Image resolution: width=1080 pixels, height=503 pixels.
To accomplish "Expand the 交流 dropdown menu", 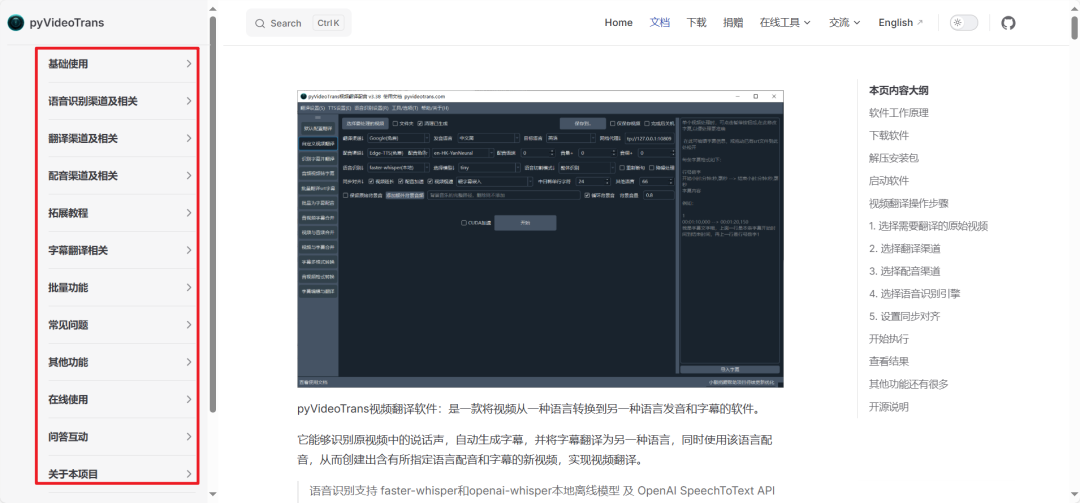I will click(845, 23).
